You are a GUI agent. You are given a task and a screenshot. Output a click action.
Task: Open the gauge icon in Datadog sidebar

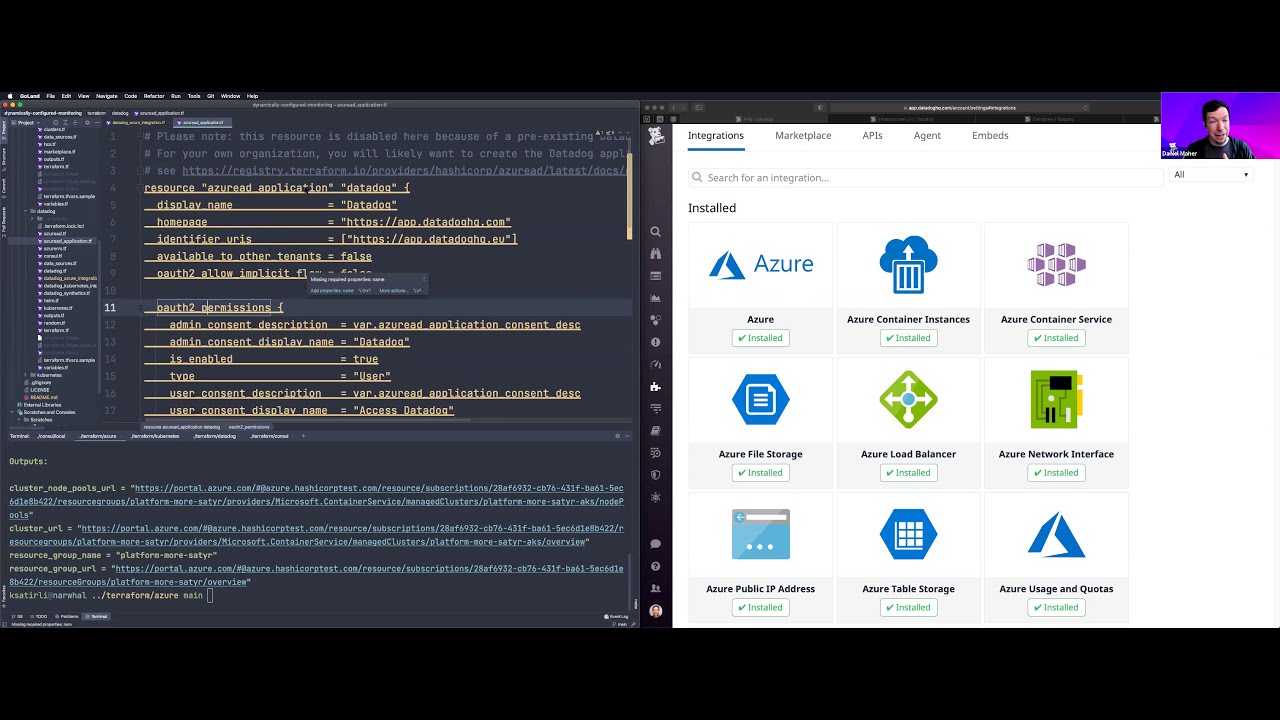(x=655, y=364)
